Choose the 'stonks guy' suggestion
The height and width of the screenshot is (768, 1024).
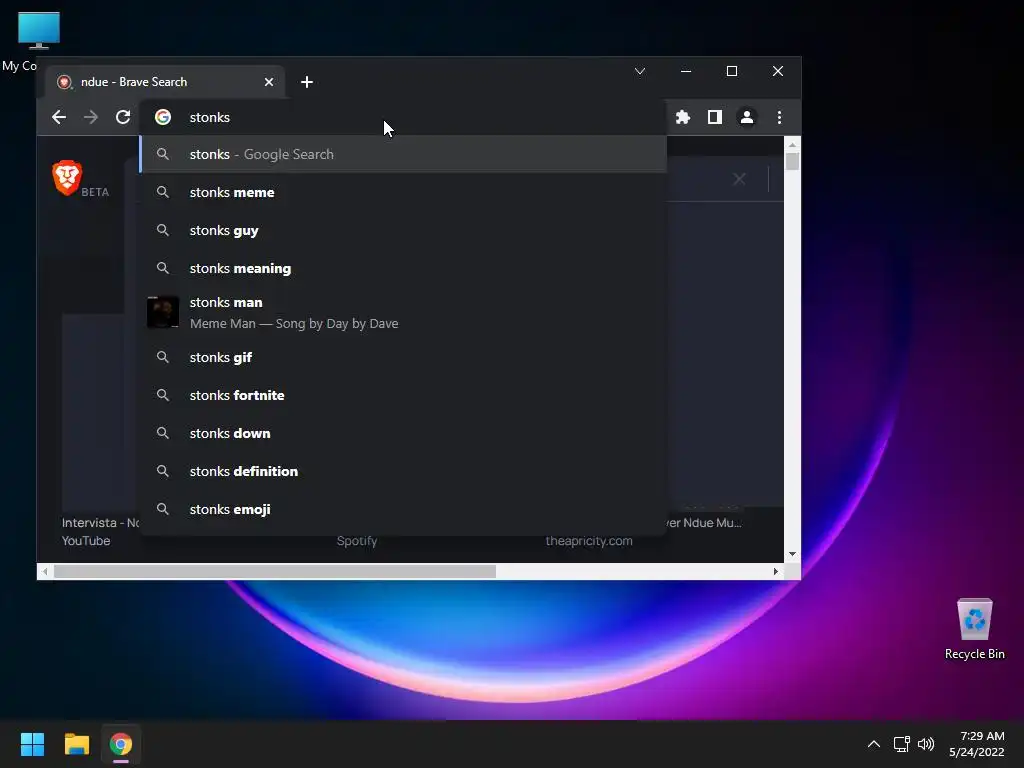tap(403, 230)
